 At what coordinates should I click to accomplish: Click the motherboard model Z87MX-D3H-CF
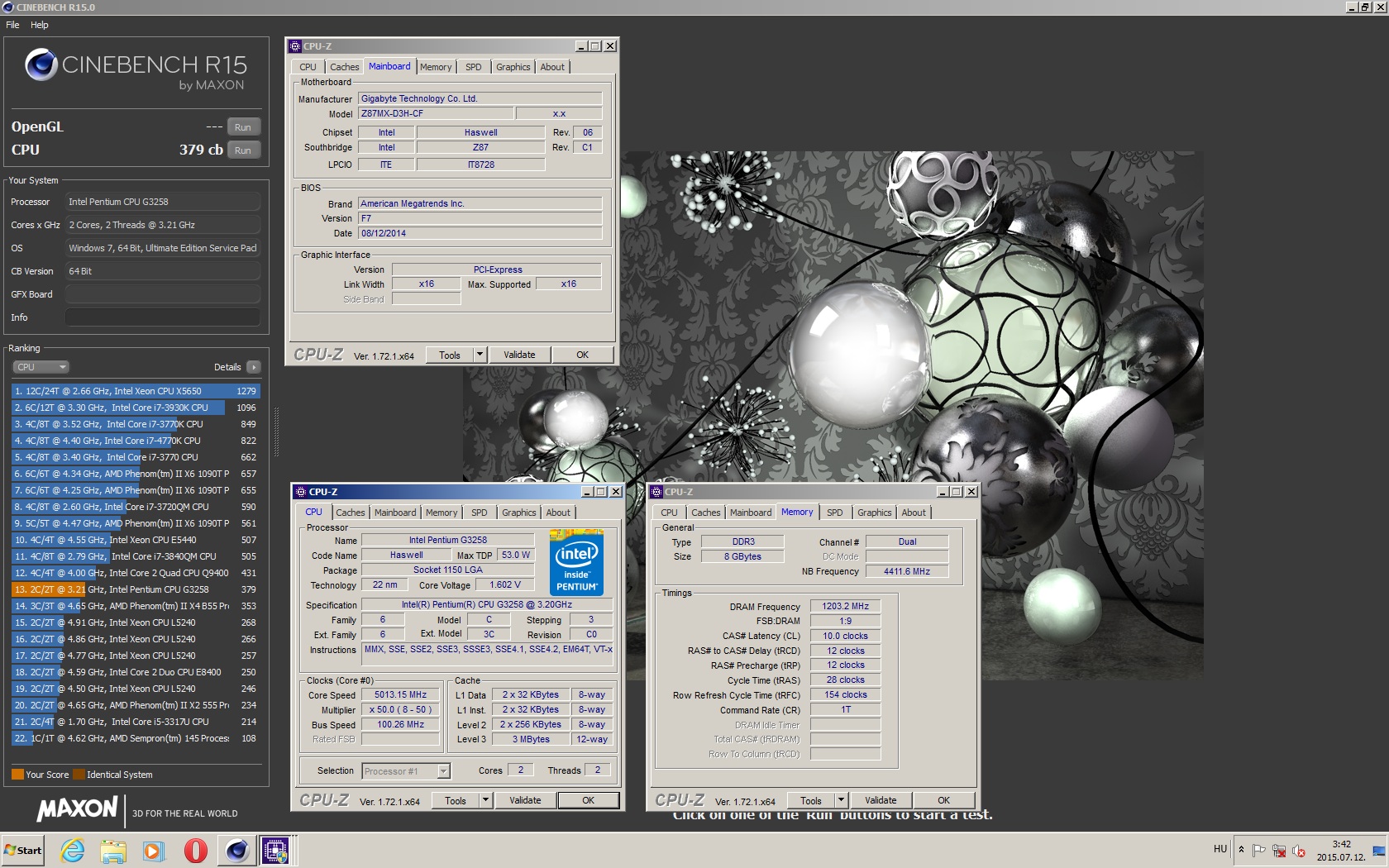click(x=435, y=113)
